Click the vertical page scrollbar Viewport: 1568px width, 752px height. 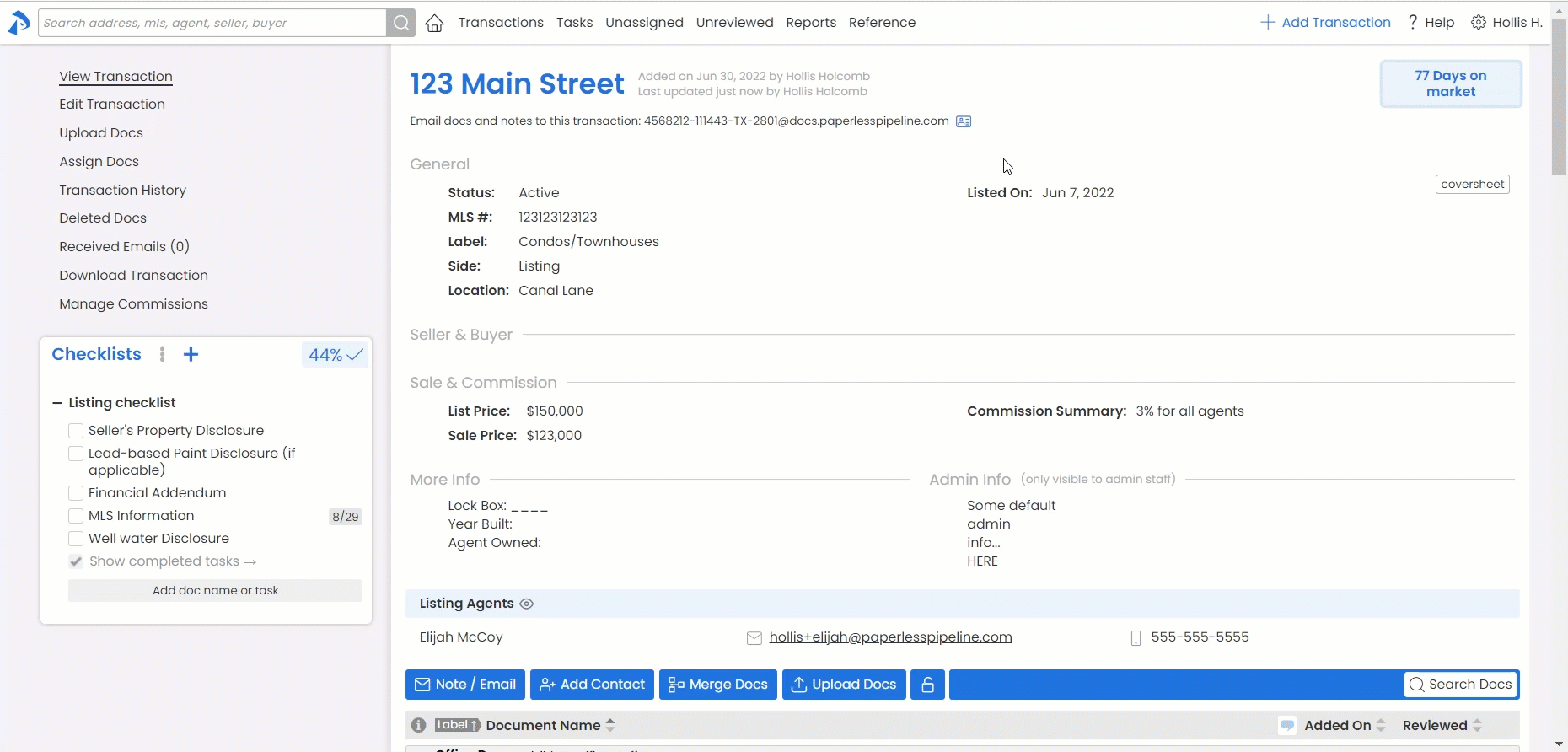pyautogui.click(x=1560, y=99)
